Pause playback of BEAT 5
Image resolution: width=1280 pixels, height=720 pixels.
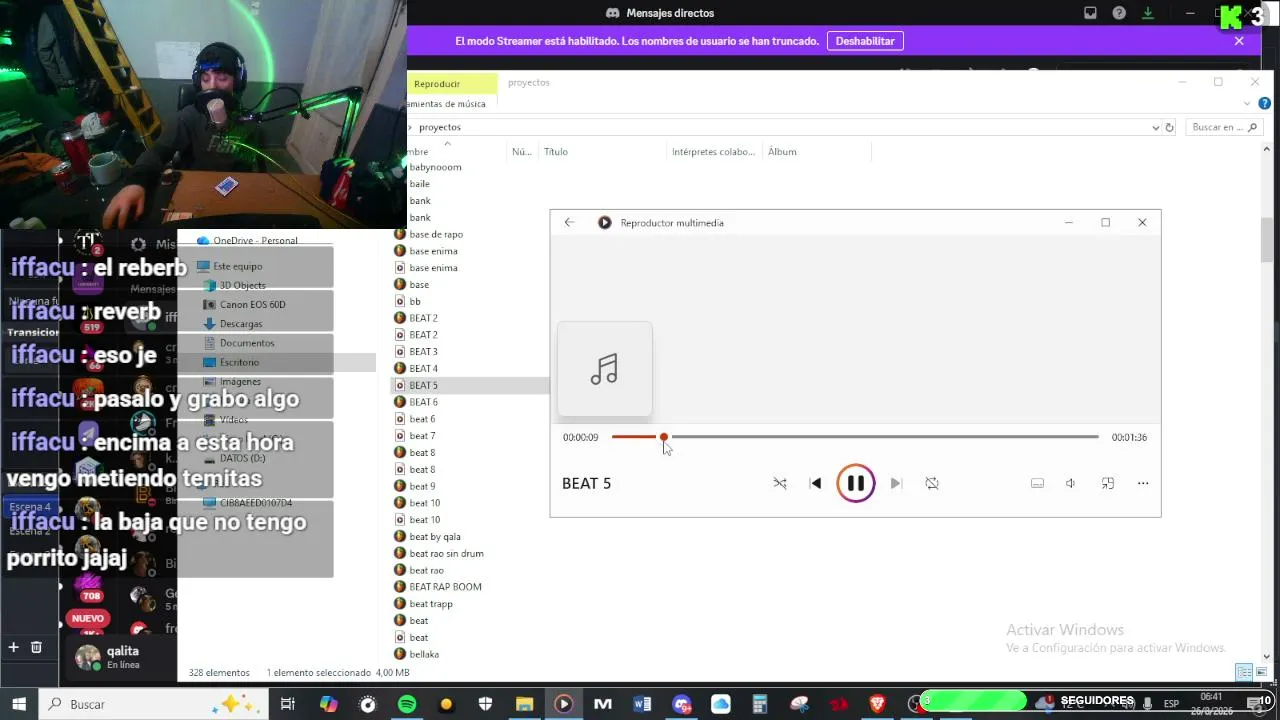coord(856,483)
